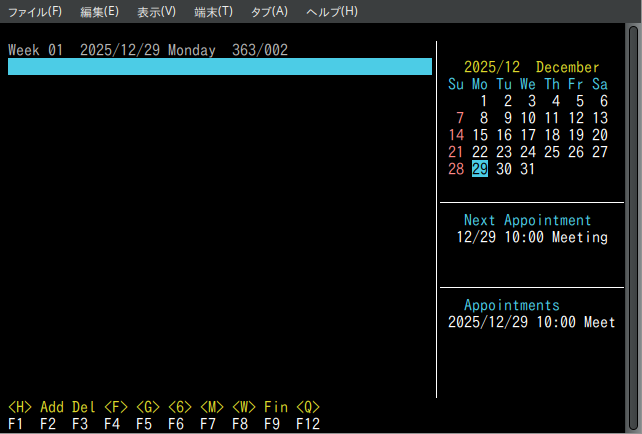Open the 編集(E) menu
Screen dimensions: 642x434
(x=99, y=12)
